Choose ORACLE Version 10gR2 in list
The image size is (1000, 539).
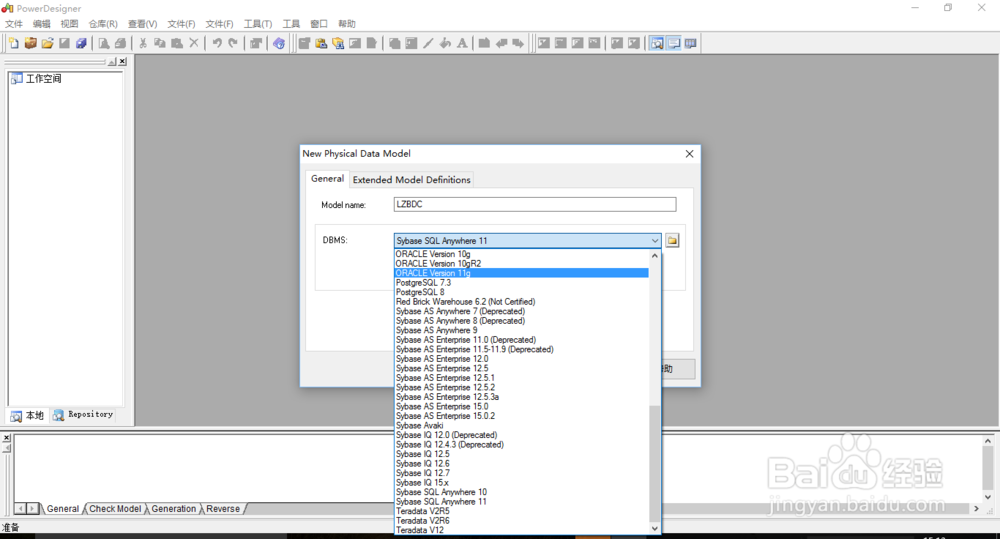click(x=521, y=263)
